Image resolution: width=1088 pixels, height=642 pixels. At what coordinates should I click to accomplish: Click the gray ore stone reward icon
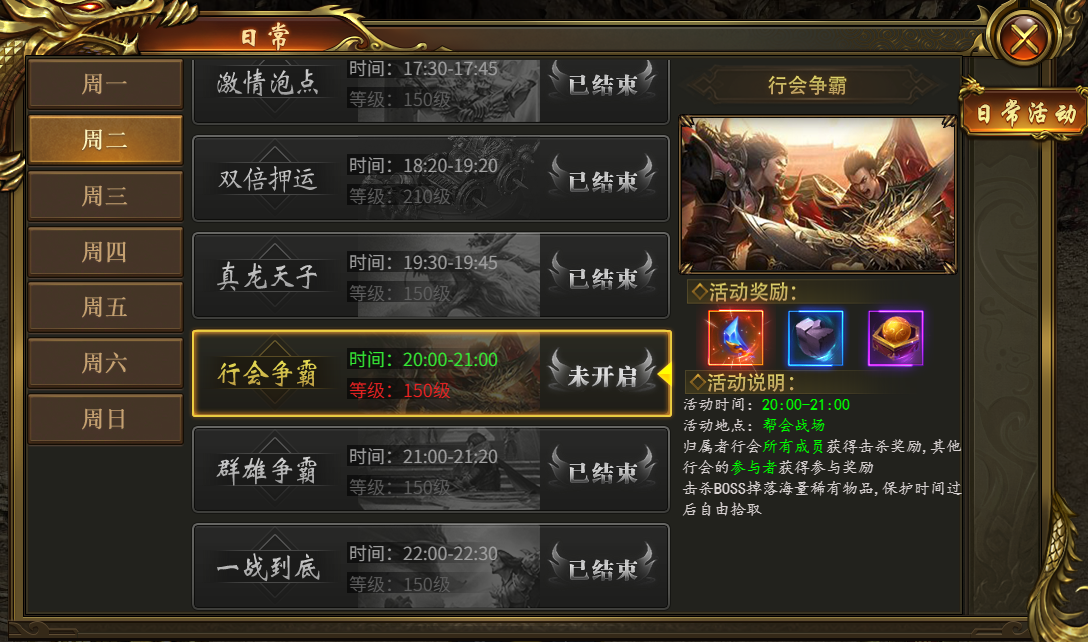[816, 338]
